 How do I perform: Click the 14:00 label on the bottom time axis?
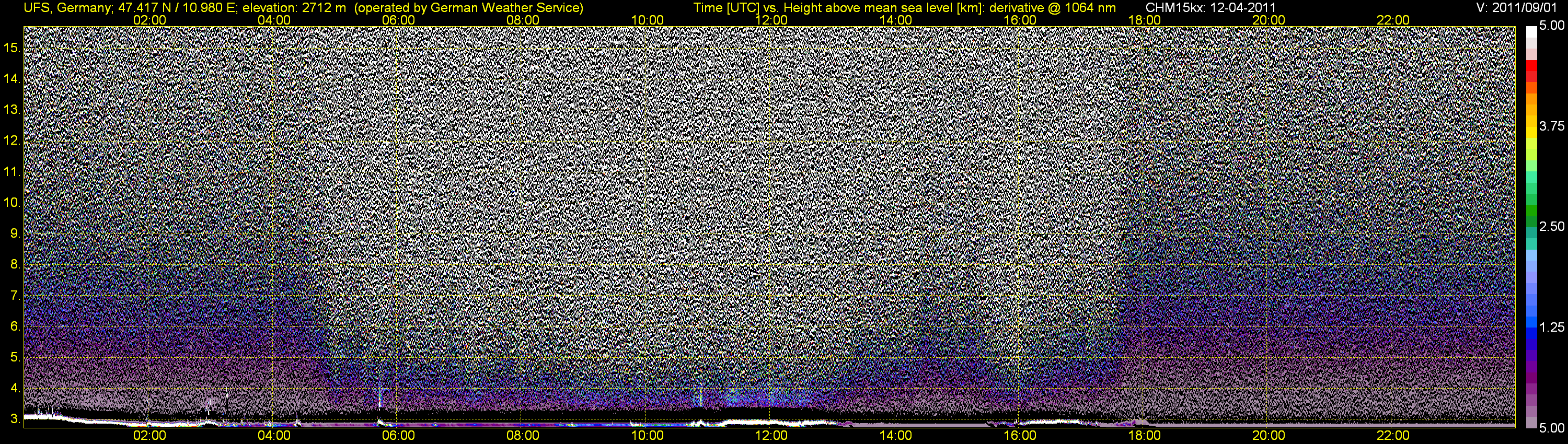pos(896,436)
